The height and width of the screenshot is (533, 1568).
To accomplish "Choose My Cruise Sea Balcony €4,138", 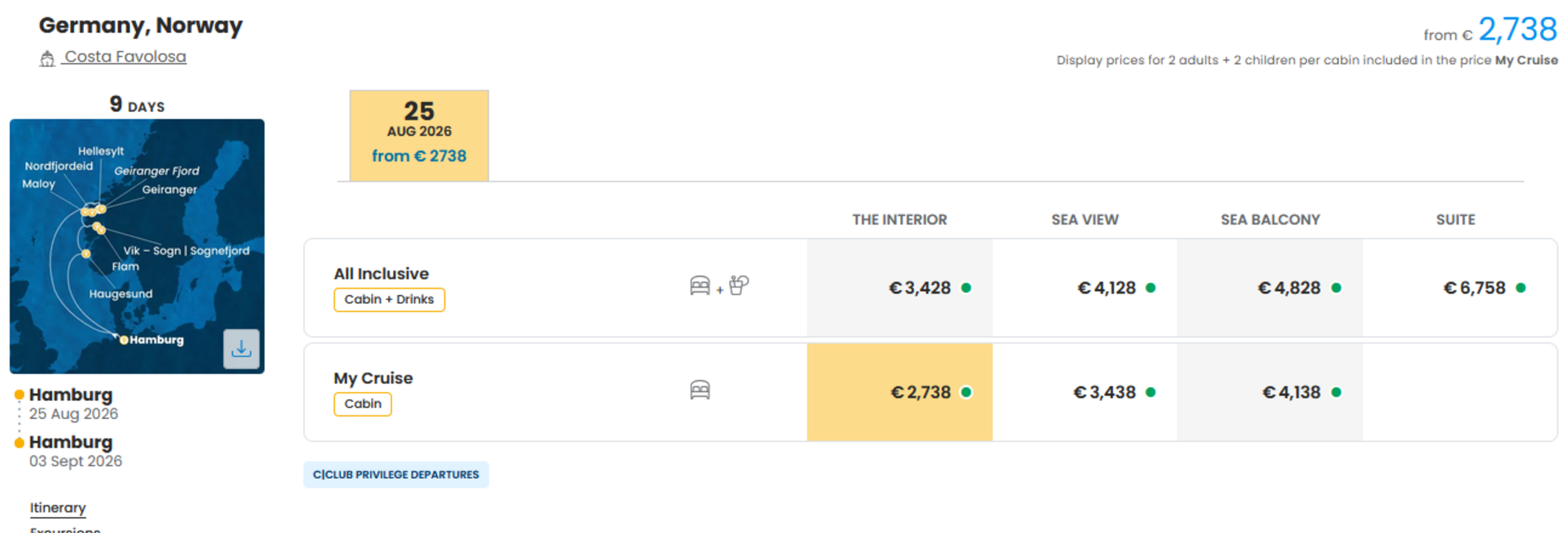I will pyautogui.click(x=1270, y=392).
